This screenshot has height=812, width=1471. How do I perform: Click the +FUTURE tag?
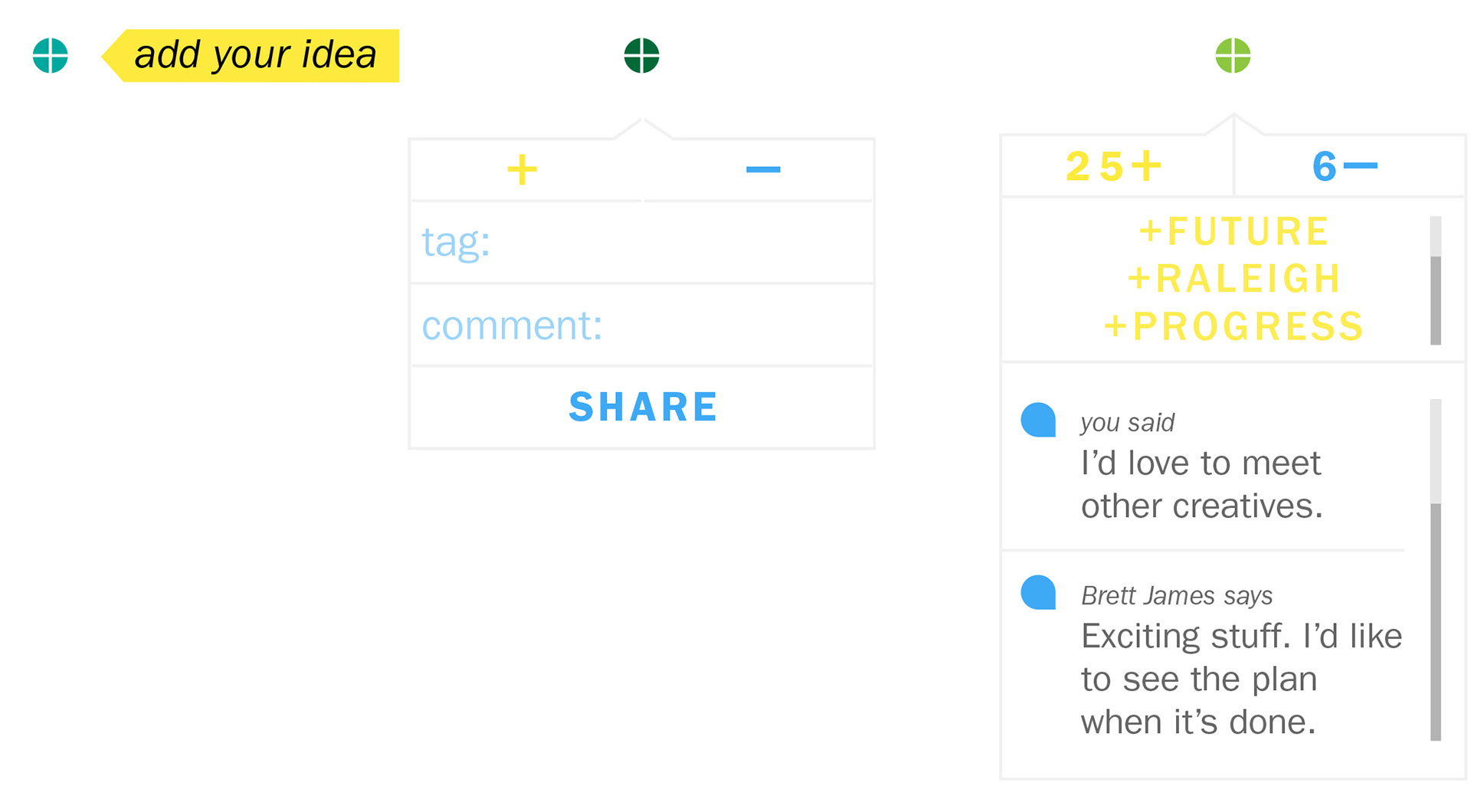pos(1234,231)
